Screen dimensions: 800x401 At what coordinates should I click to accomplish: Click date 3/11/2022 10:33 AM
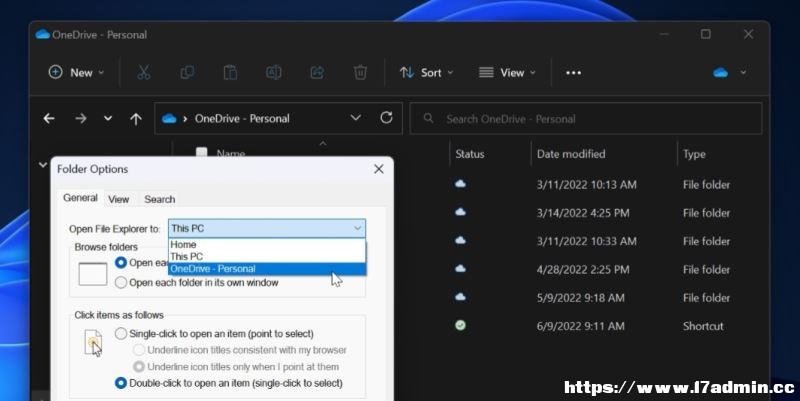(x=587, y=241)
